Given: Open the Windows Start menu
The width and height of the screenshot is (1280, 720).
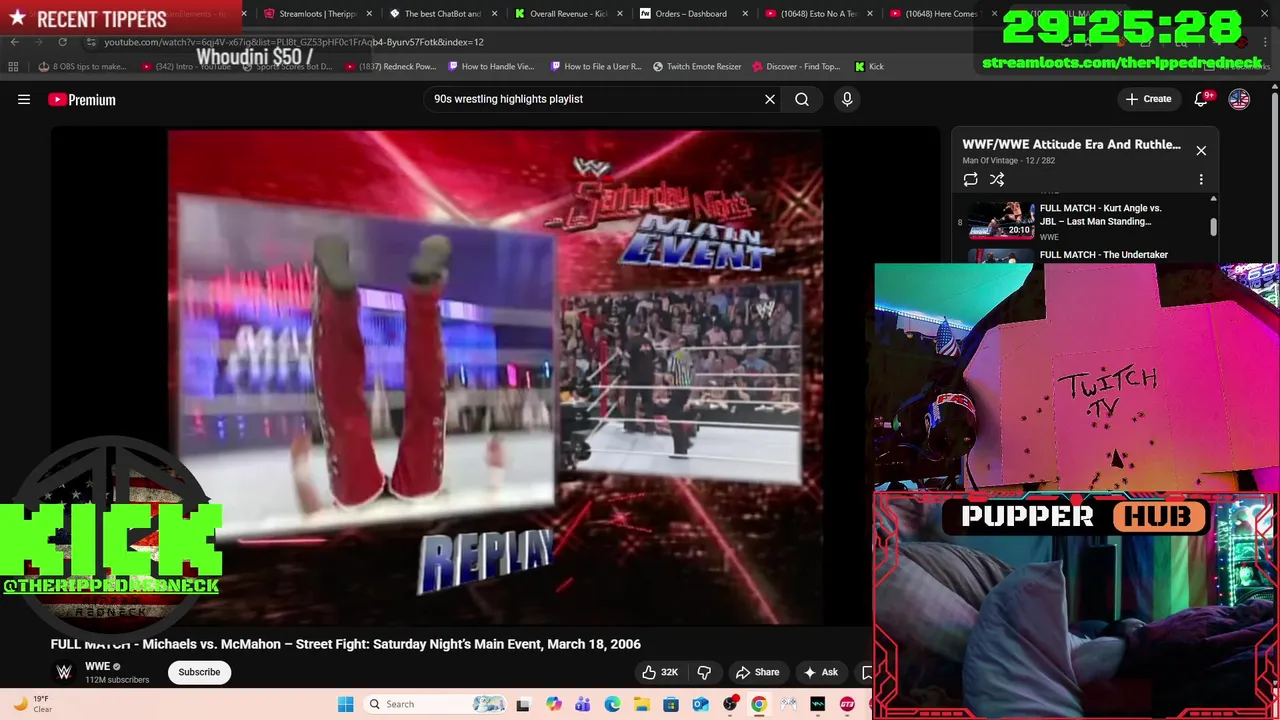Looking at the screenshot, I should tap(345, 704).
